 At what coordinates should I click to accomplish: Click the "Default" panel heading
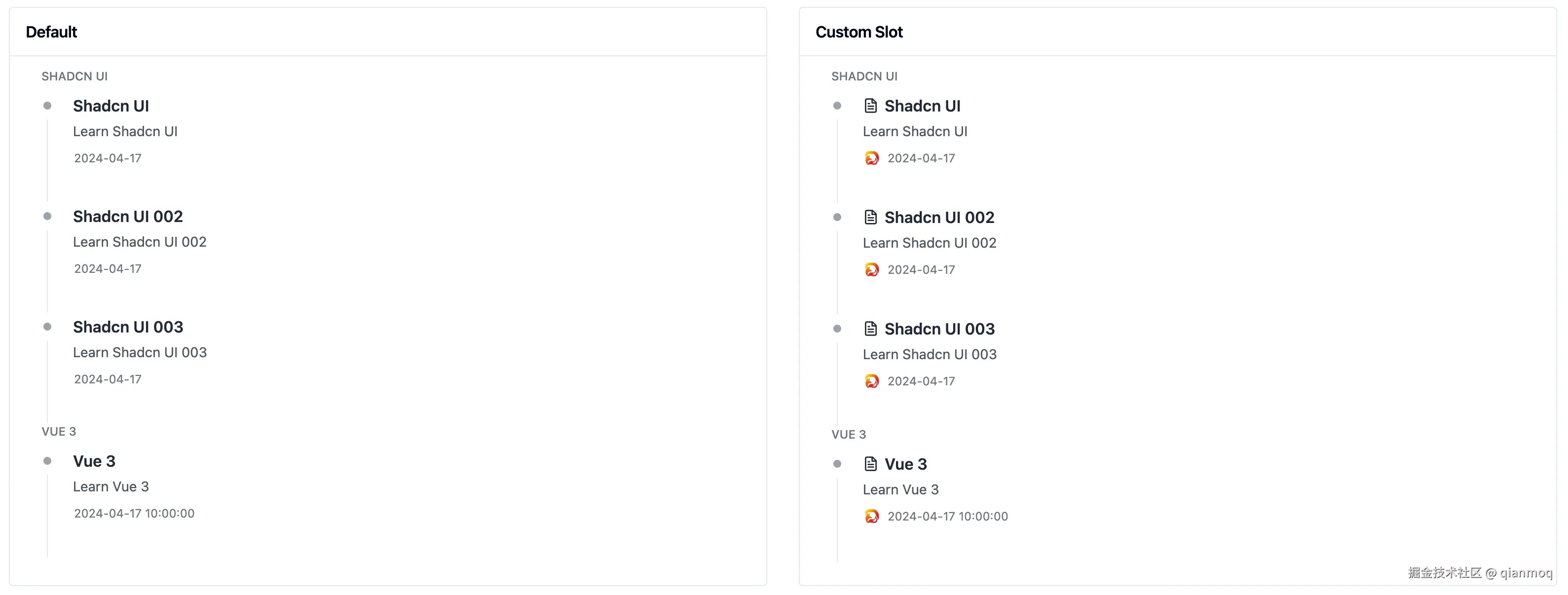point(51,32)
